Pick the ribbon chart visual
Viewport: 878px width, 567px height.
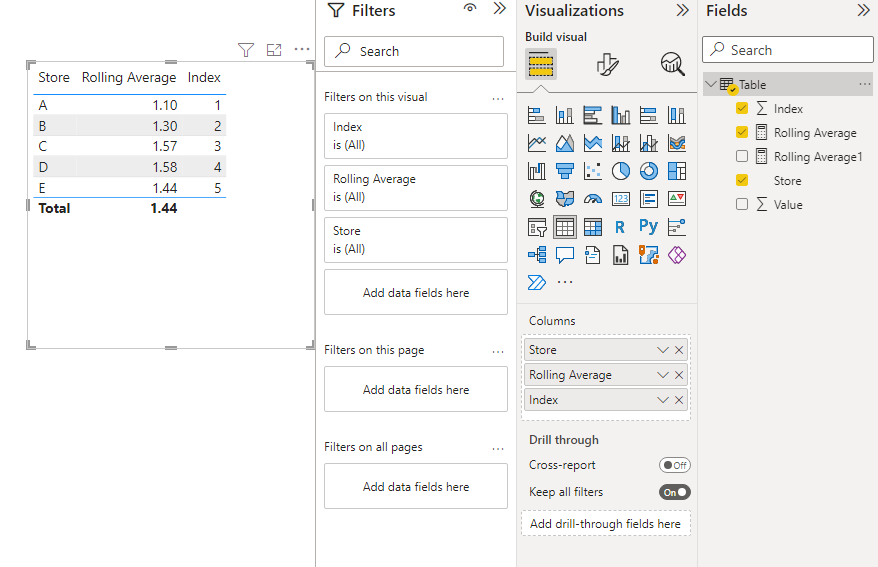tap(676, 143)
